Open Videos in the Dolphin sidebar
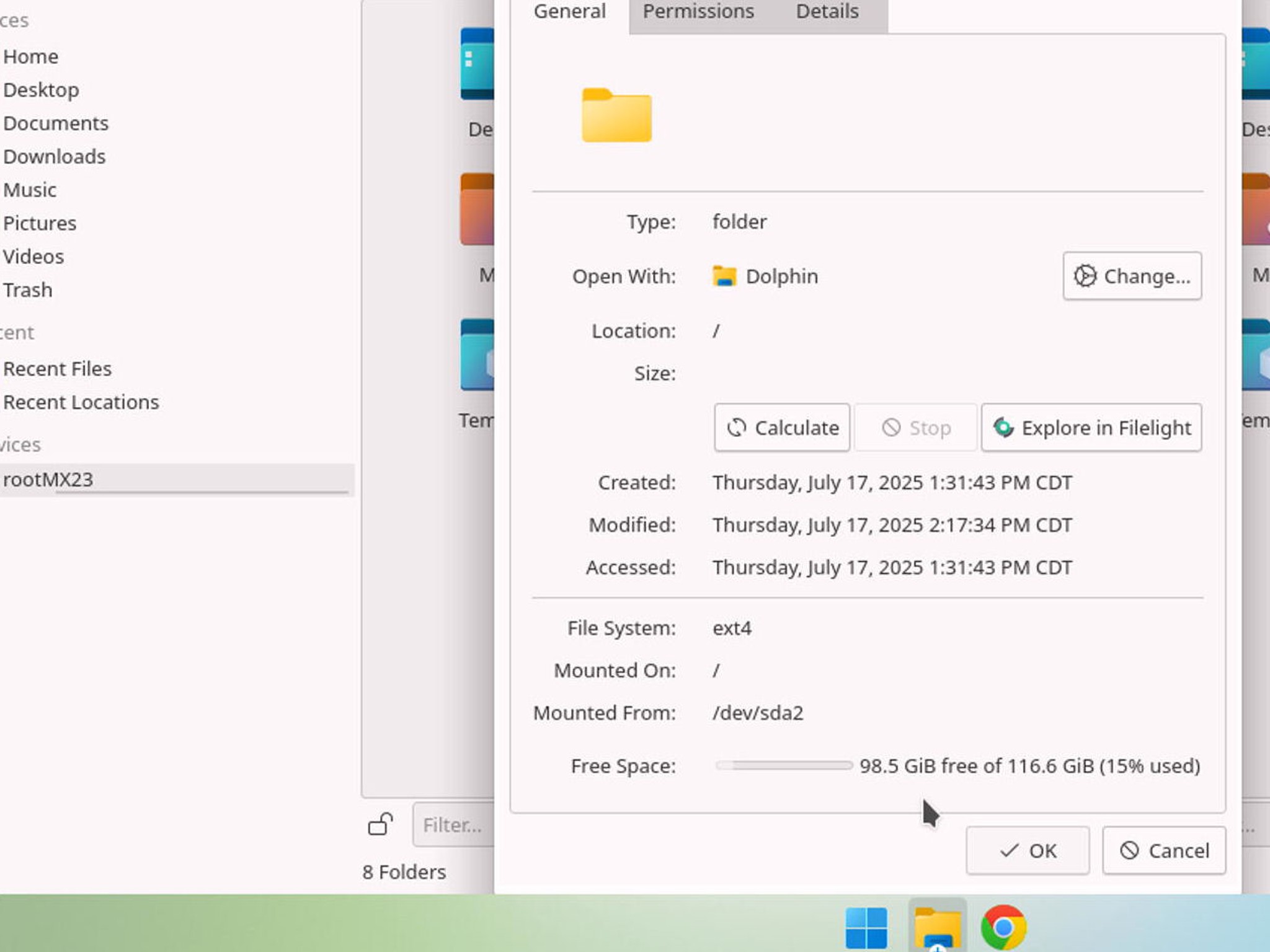Screen dimensions: 1270x952 pos(33,257)
